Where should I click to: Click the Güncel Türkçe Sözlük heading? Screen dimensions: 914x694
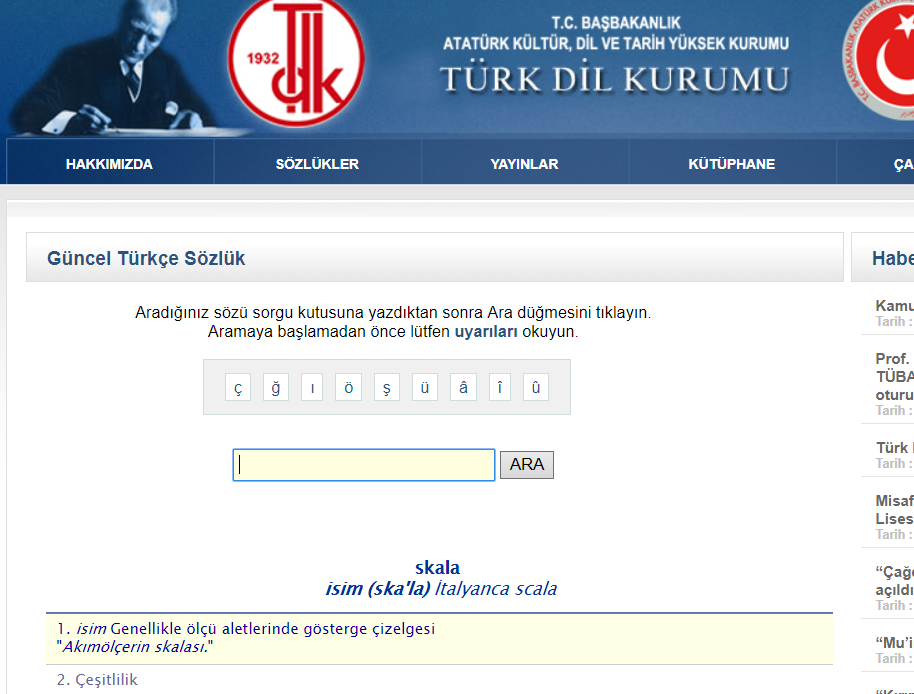tap(146, 258)
